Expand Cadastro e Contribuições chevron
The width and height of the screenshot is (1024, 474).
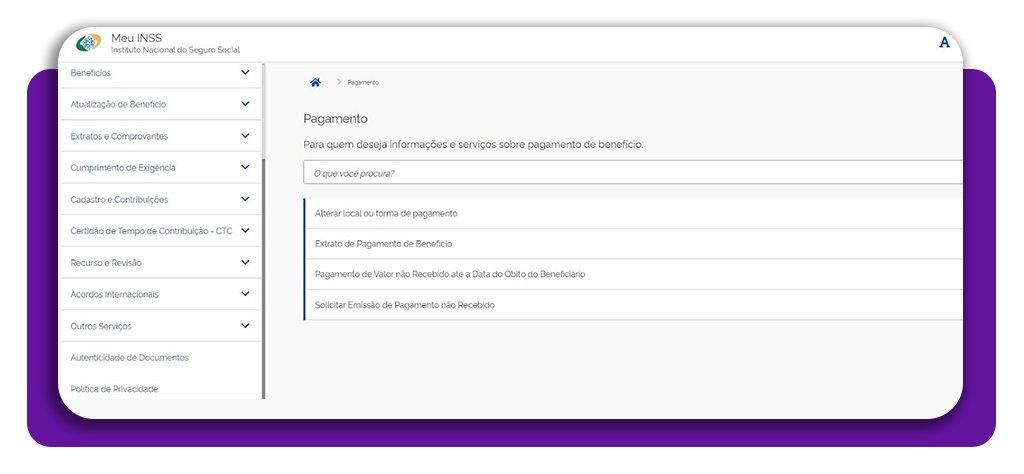(245, 199)
